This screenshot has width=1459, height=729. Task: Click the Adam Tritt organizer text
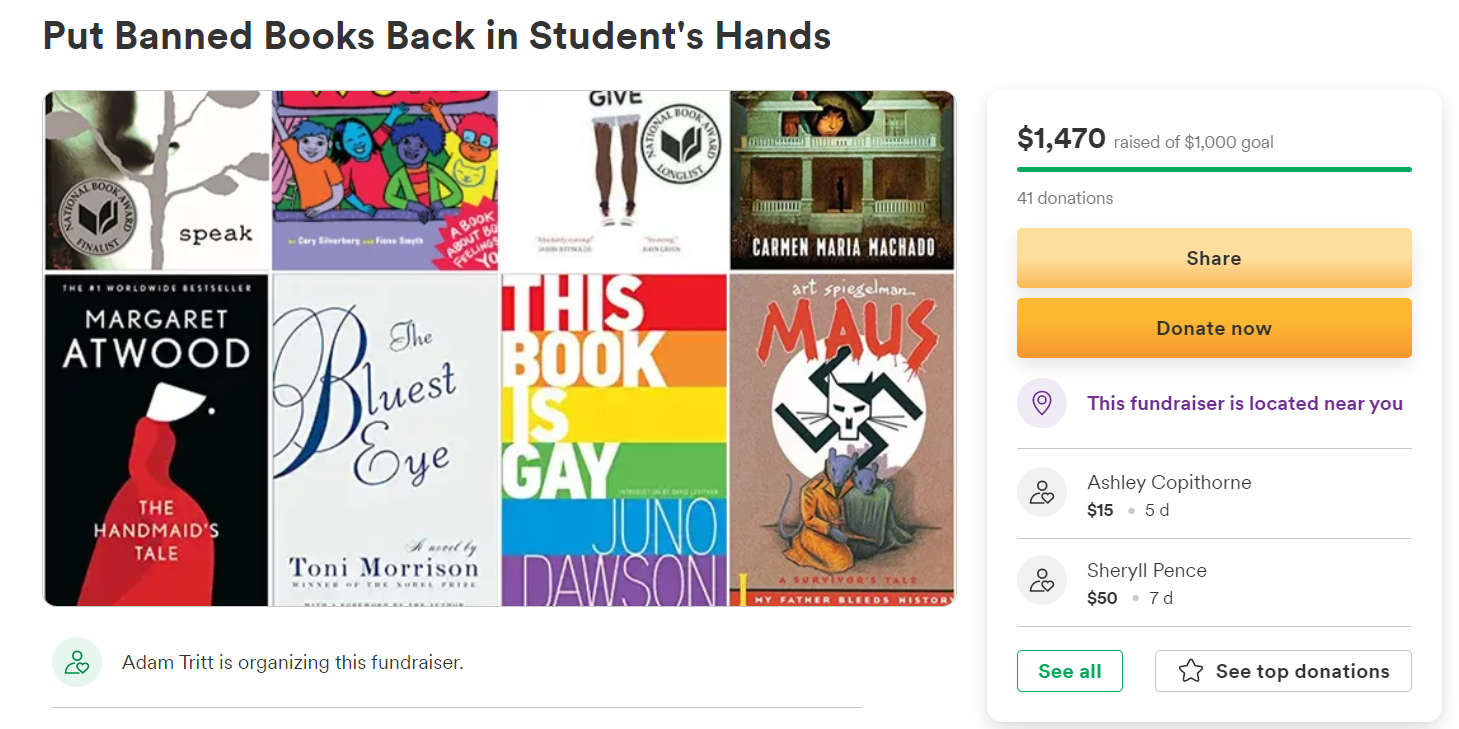click(292, 662)
